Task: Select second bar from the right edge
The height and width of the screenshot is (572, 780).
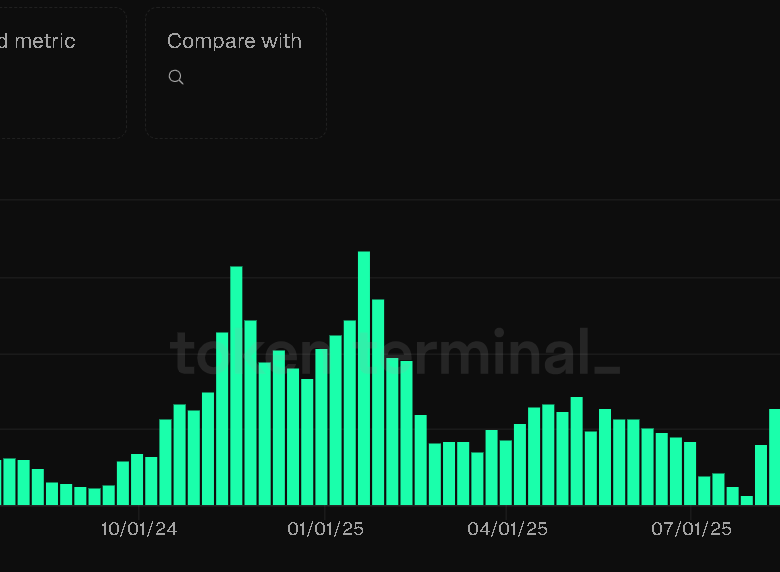Action: click(x=761, y=475)
